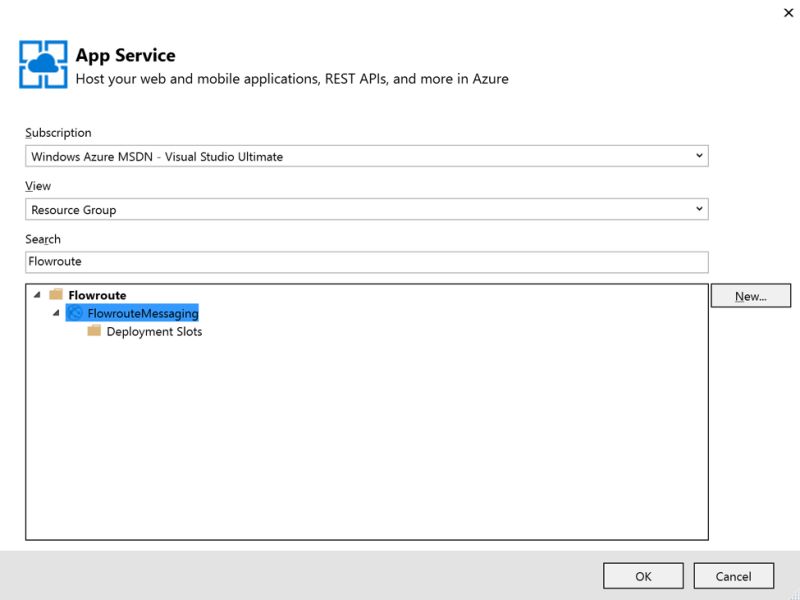The height and width of the screenshot is (600, 800).
Task: Select the Flowroute resource group
Action: (97, 295)
